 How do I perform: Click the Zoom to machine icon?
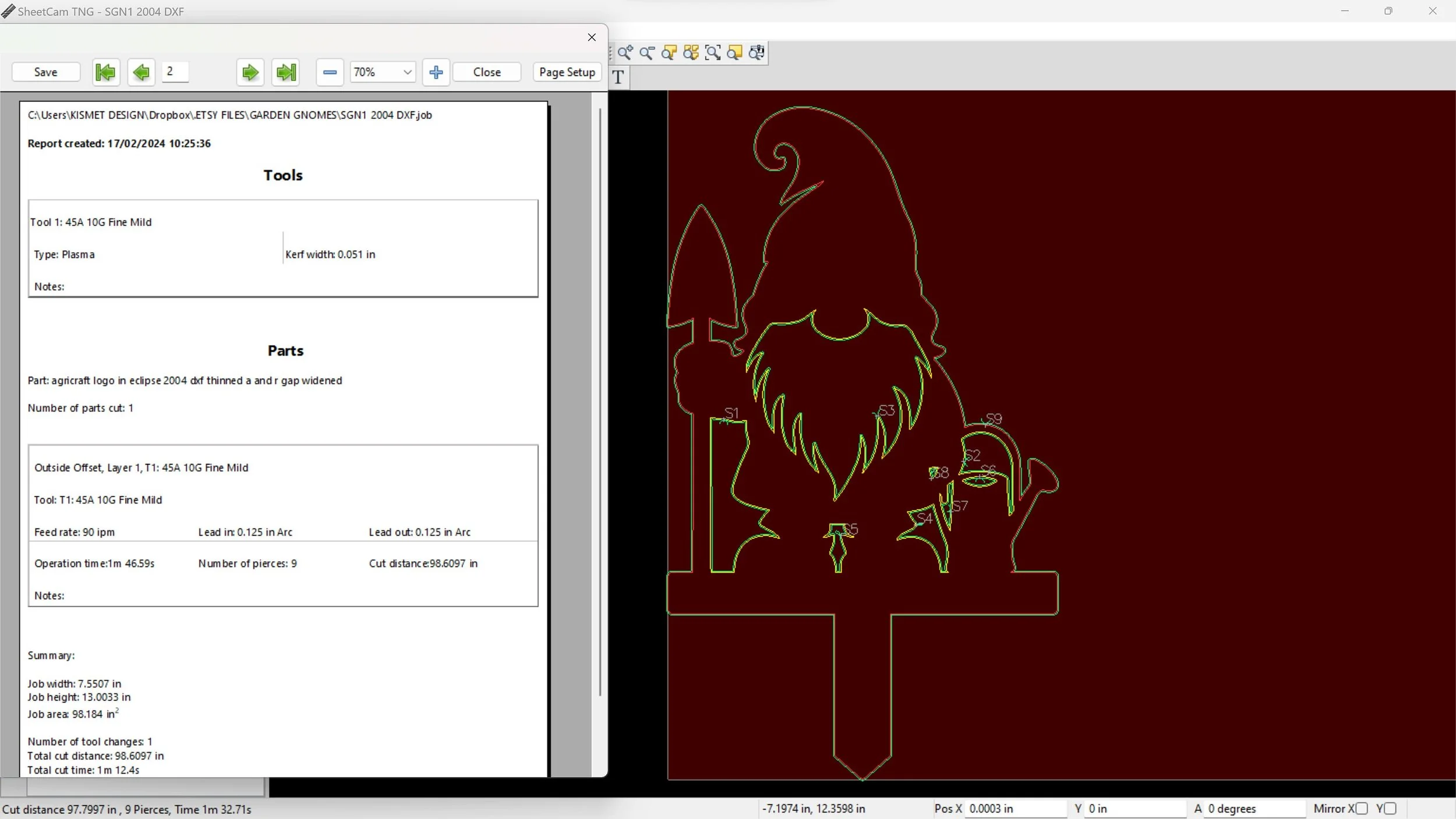757,53
